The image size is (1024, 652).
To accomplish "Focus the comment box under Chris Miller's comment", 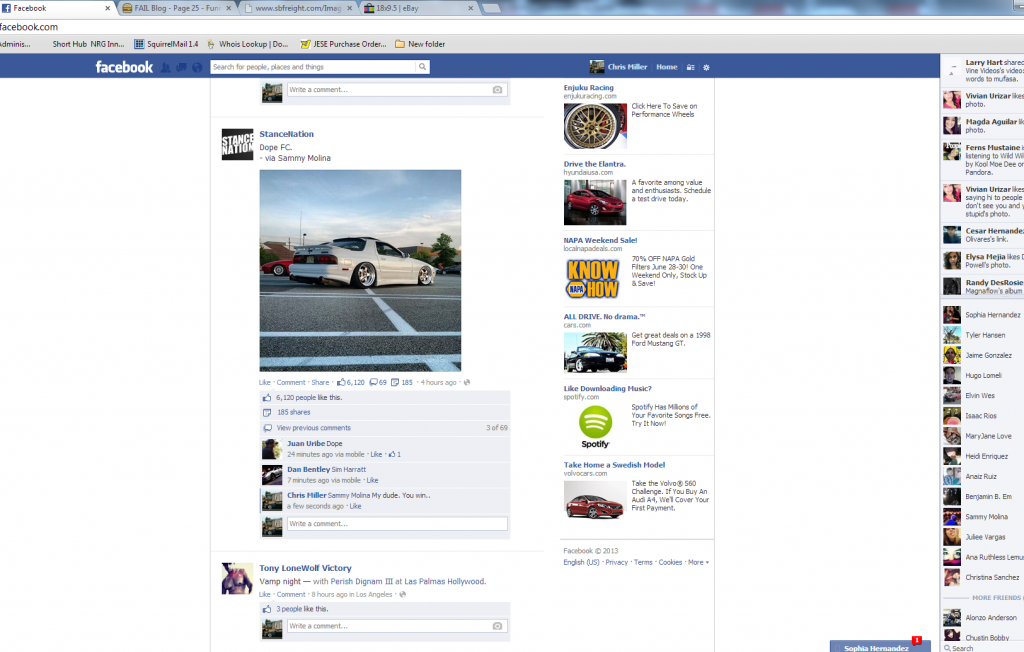I will (x=397, y=524).
